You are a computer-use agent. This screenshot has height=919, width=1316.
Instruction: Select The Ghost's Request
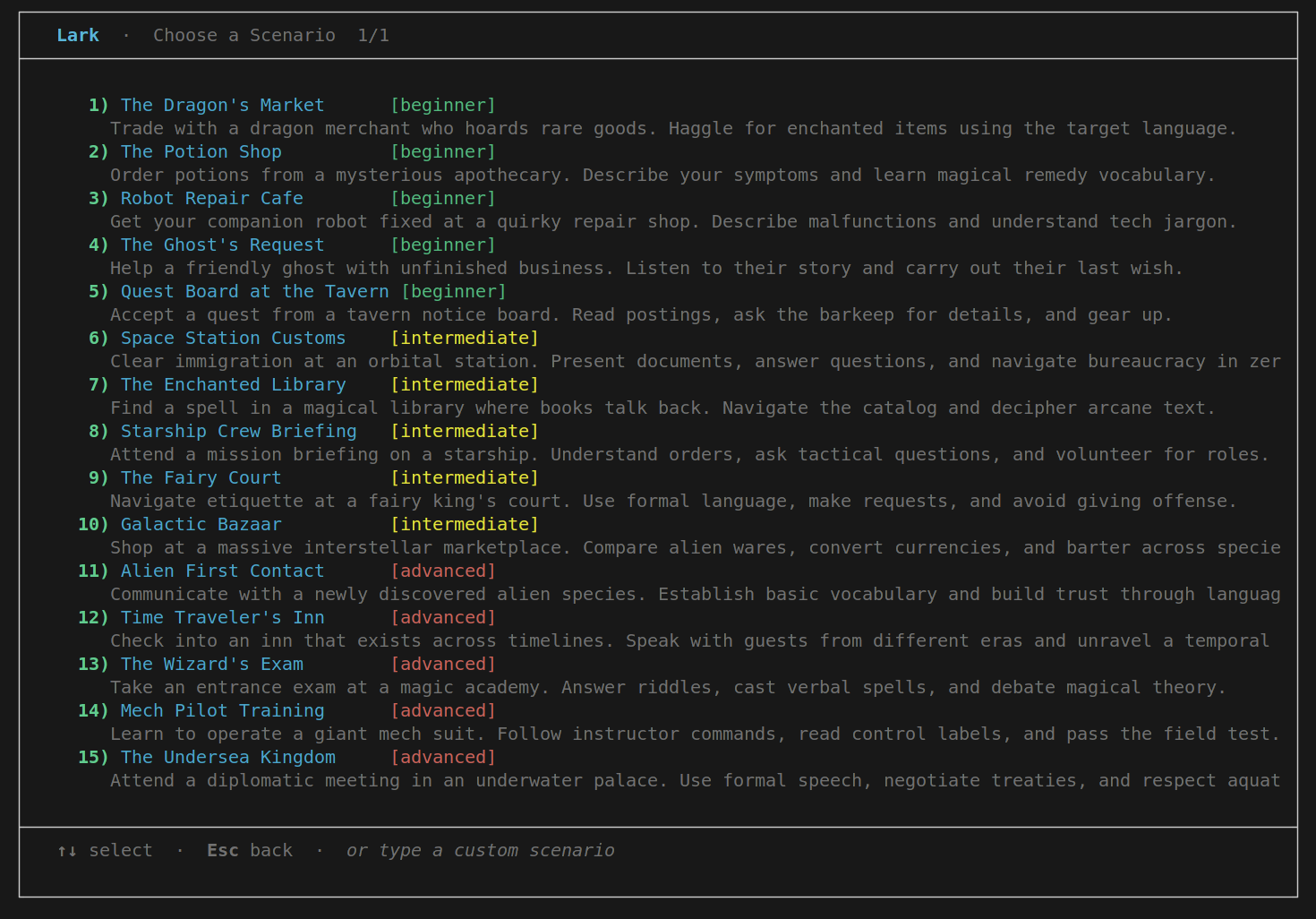point(222,245)
